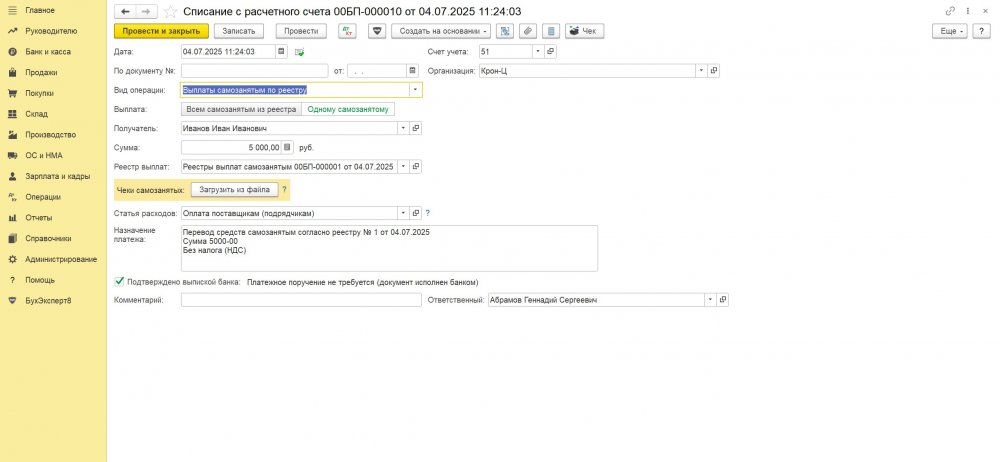
Task: Click the Дт/Кт postings icon in toolbar
Action: point(347,31)
